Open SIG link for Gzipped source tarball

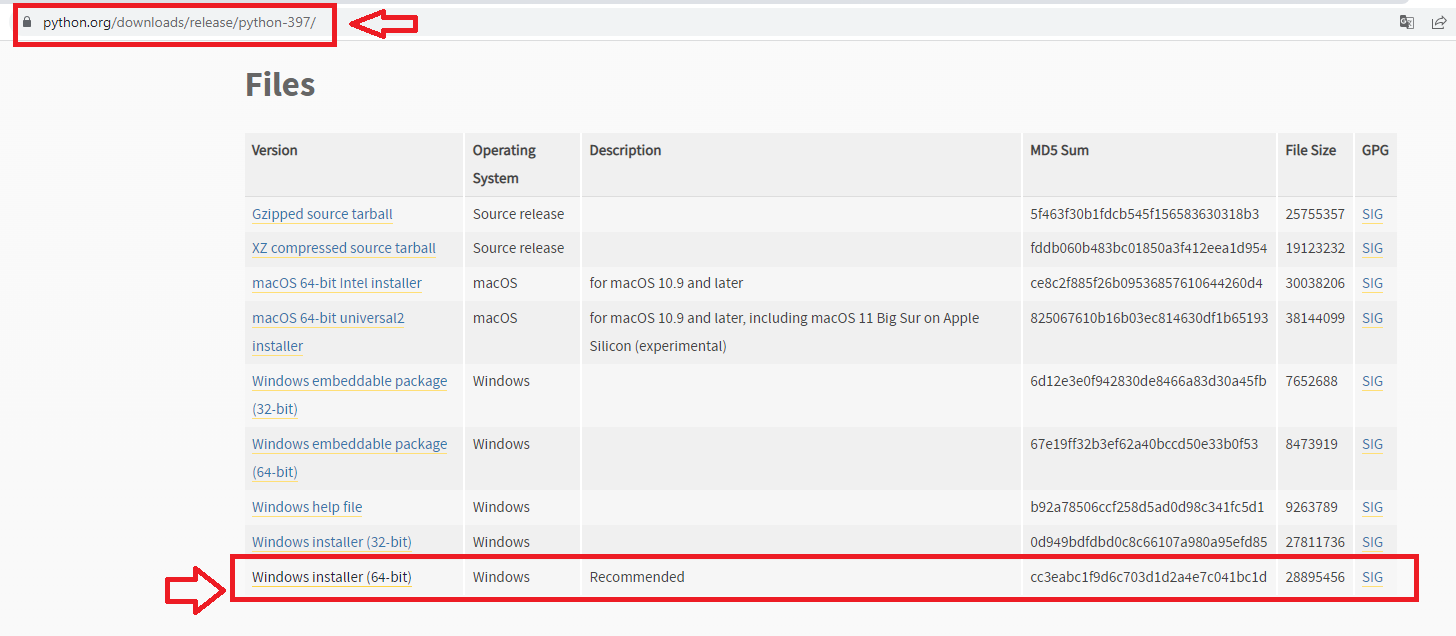(1372, 214)
